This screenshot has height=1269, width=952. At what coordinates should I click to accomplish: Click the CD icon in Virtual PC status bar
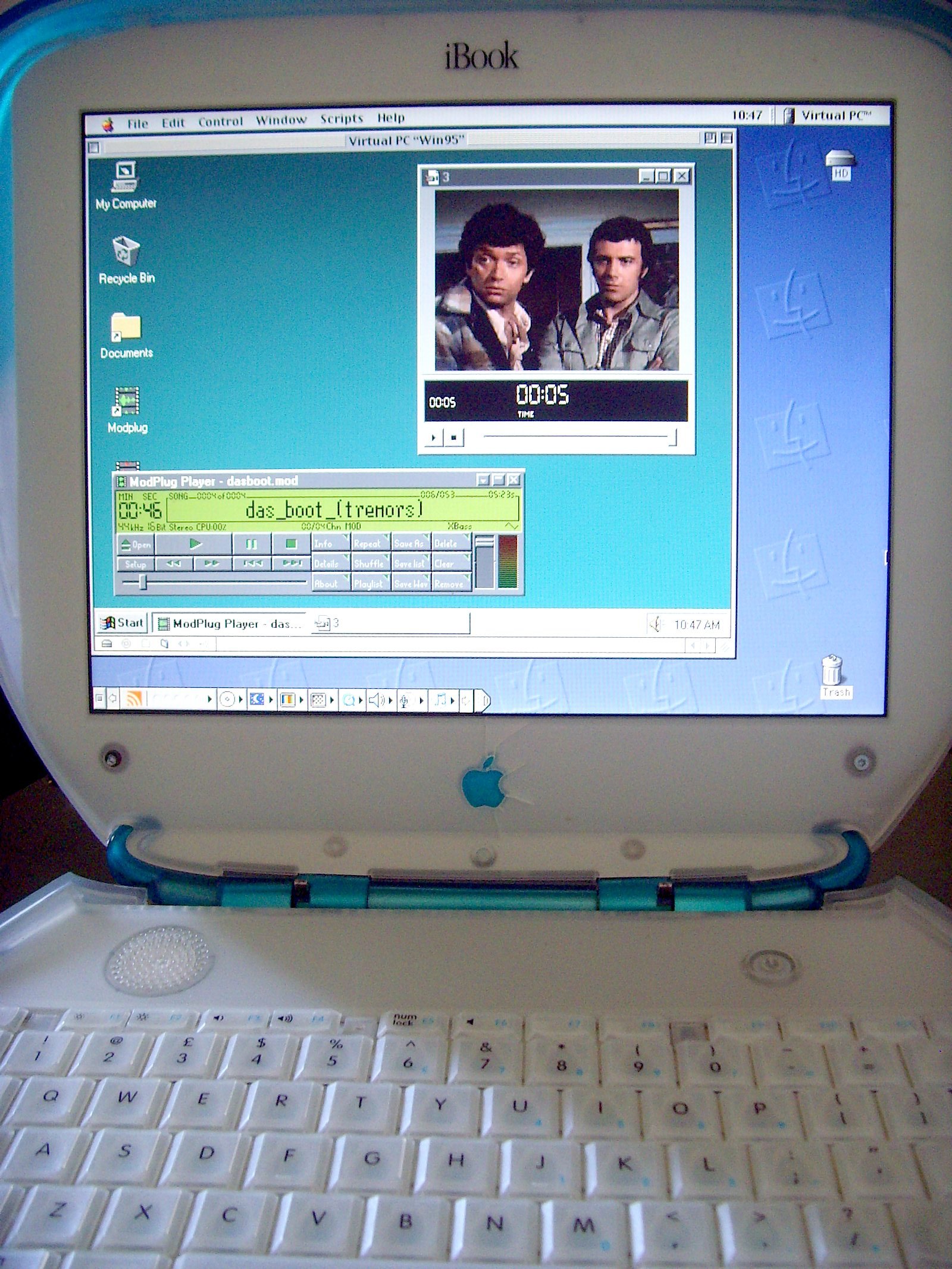point(126,643)
